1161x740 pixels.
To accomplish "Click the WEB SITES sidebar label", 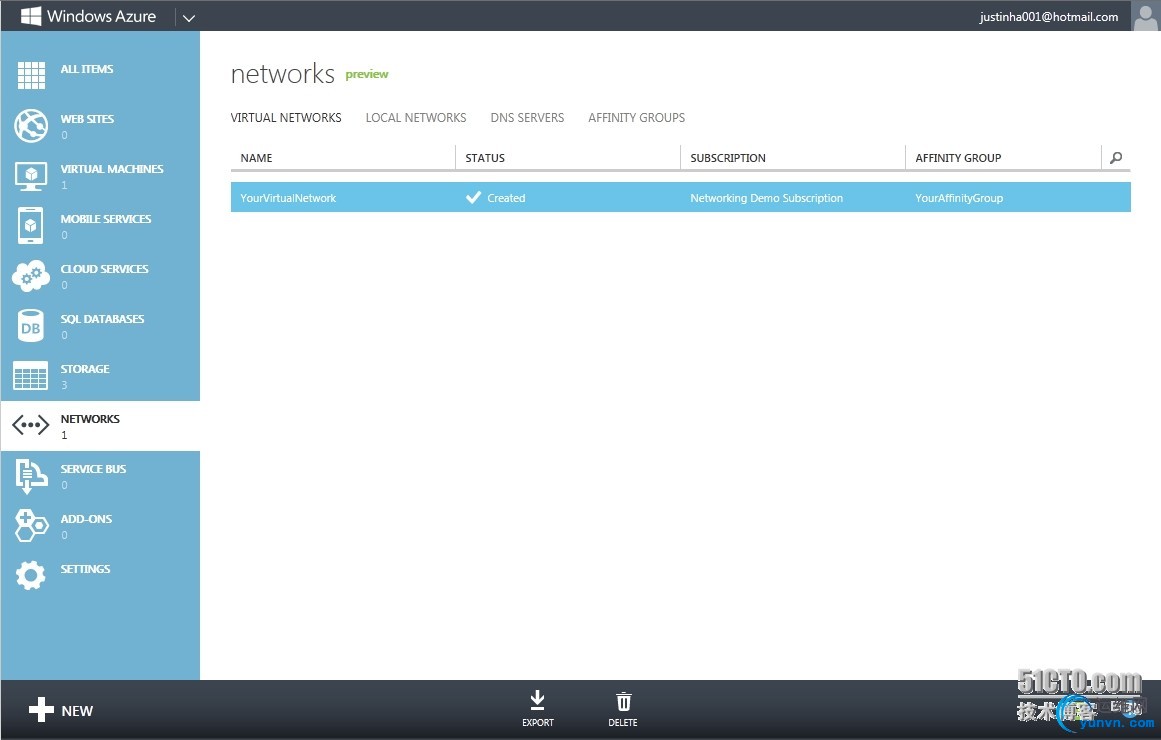I will pos(87,119).
